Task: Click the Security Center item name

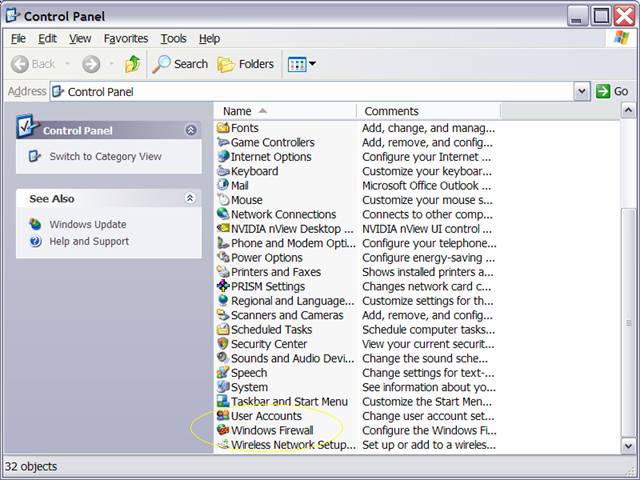Action: click(x=269, y=344)
